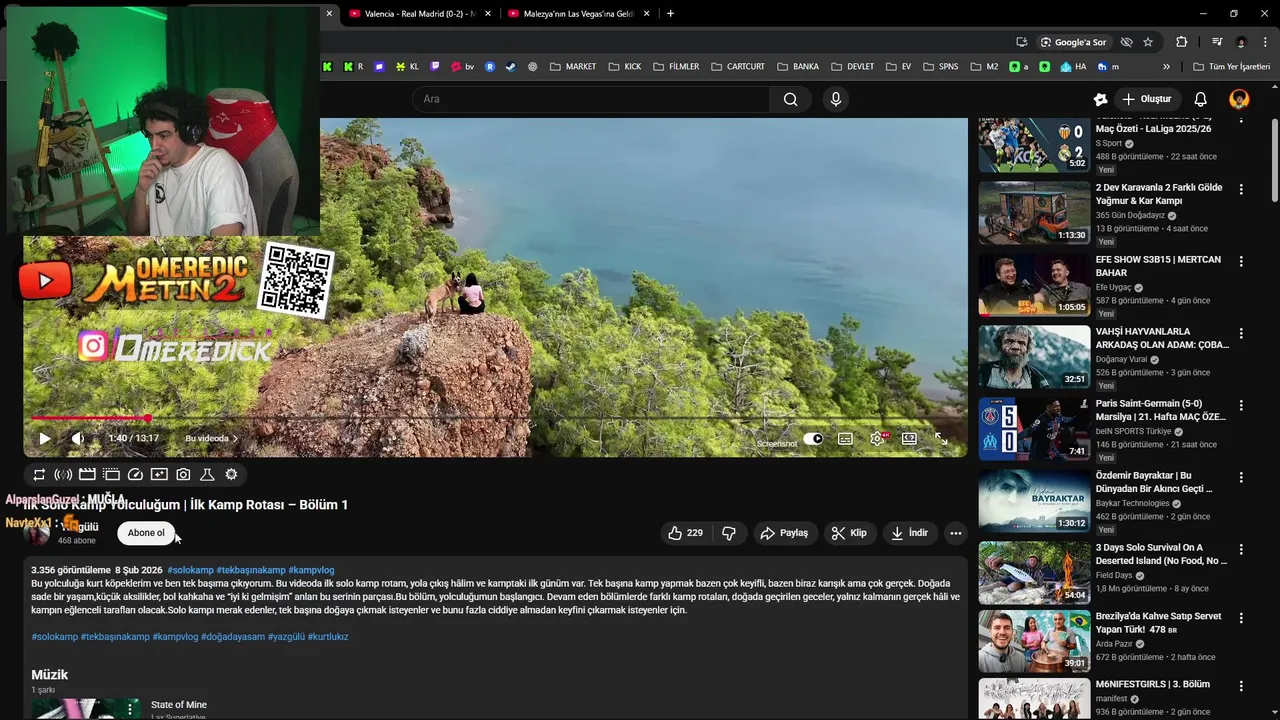Screen dimensions: 1280x720
Task: Open the Chrome extensions puzzle icon
Action: click(x=1182, y=42)
